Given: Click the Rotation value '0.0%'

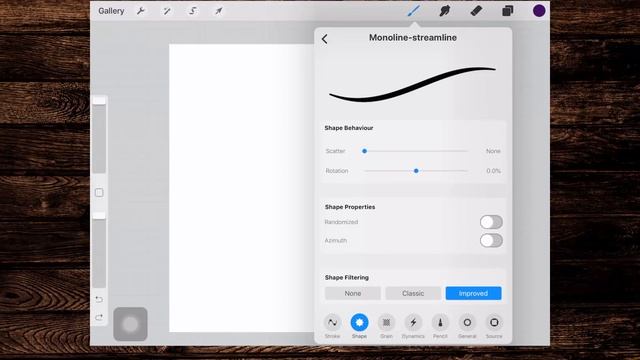Looking at the screenshot, I should (493, 171).
